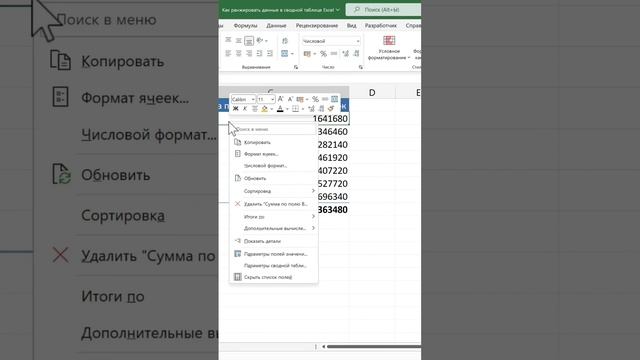Apply fill color from mini toolbar
Viewport: 640px width, 360px height.
[264, 109]
